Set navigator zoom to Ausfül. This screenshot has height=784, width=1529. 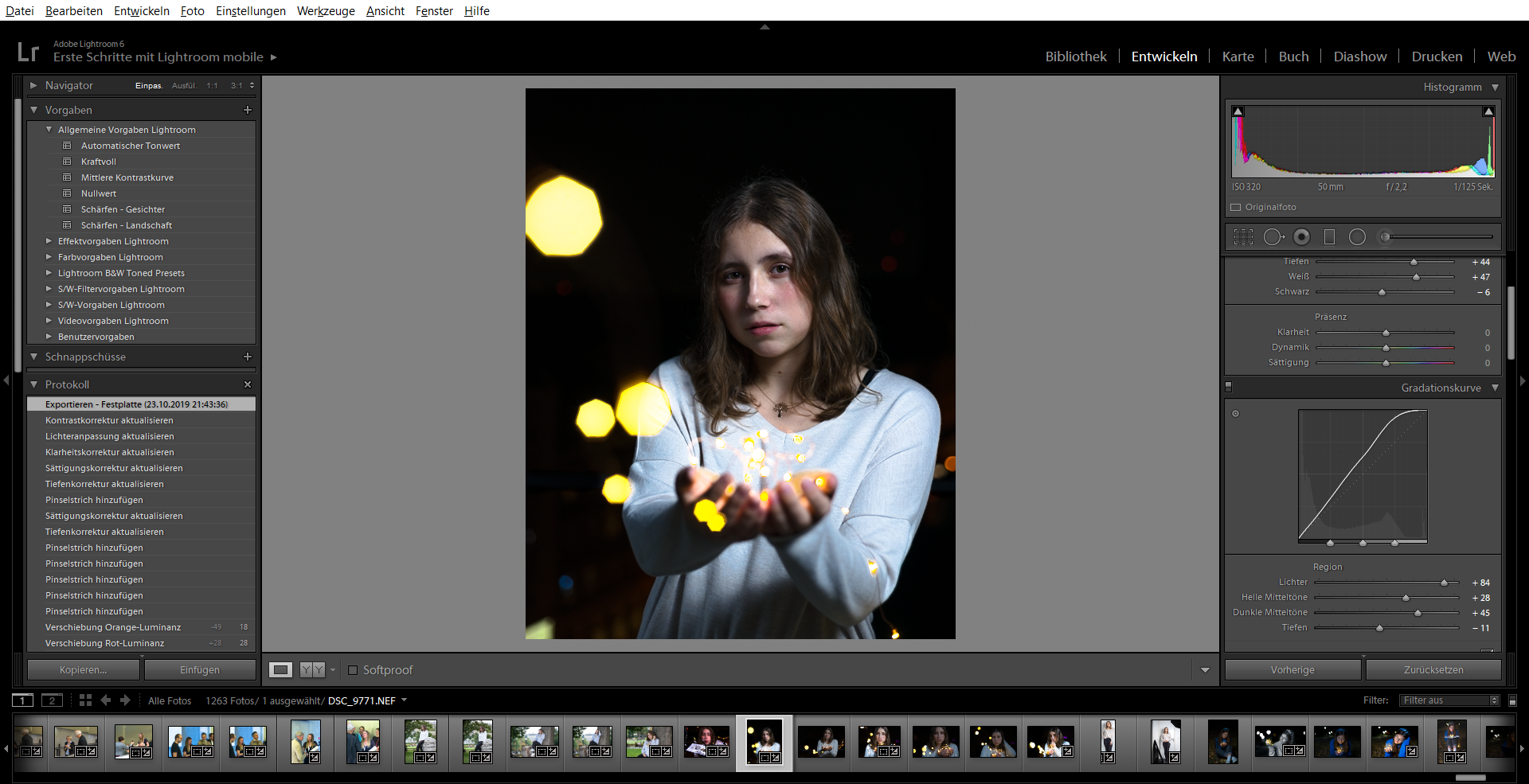click(x=184, y=85)
